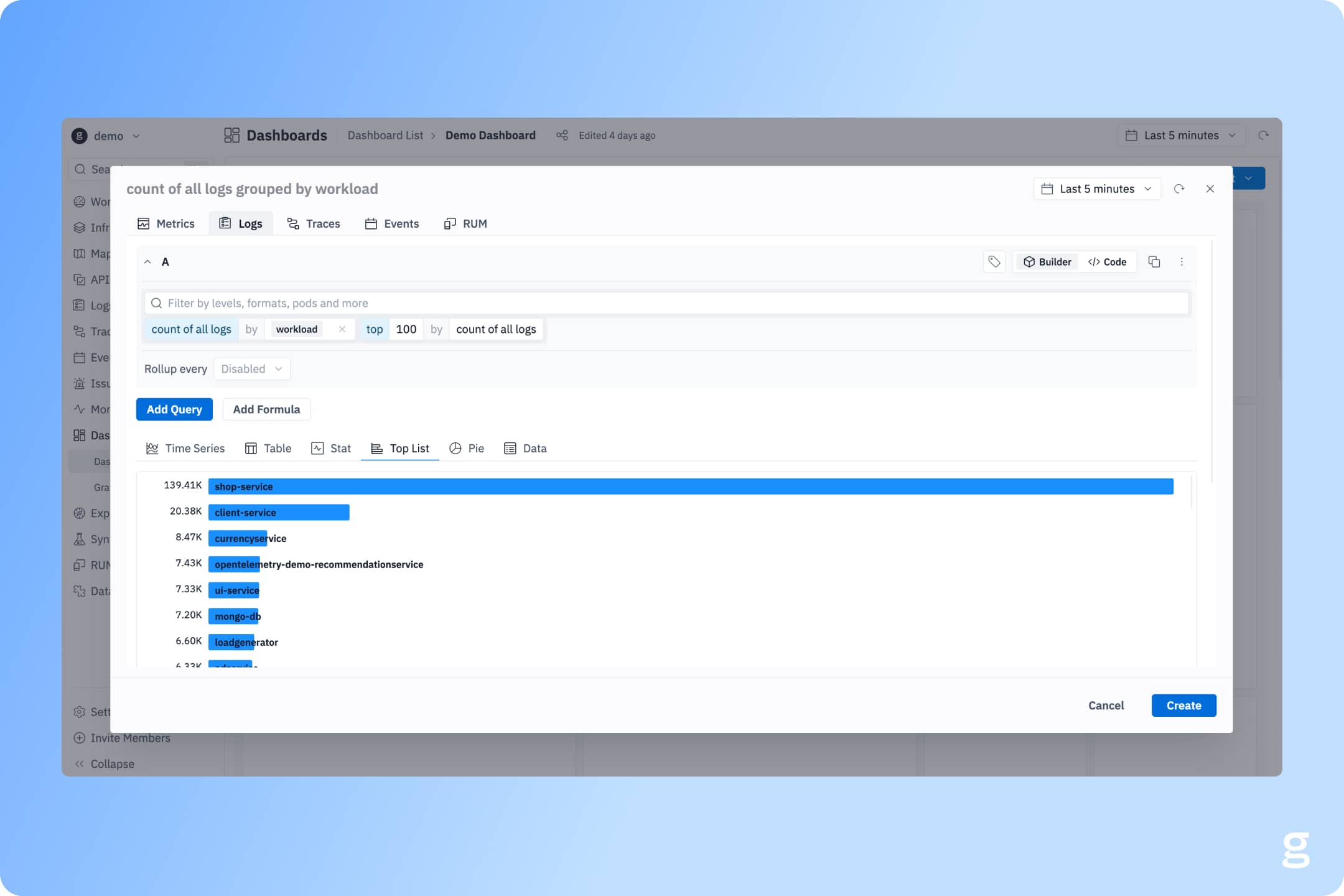Screen dimensions: 1344x896
Task: Click the share icon beside Demo Dashboard
Action: point(562,136)
